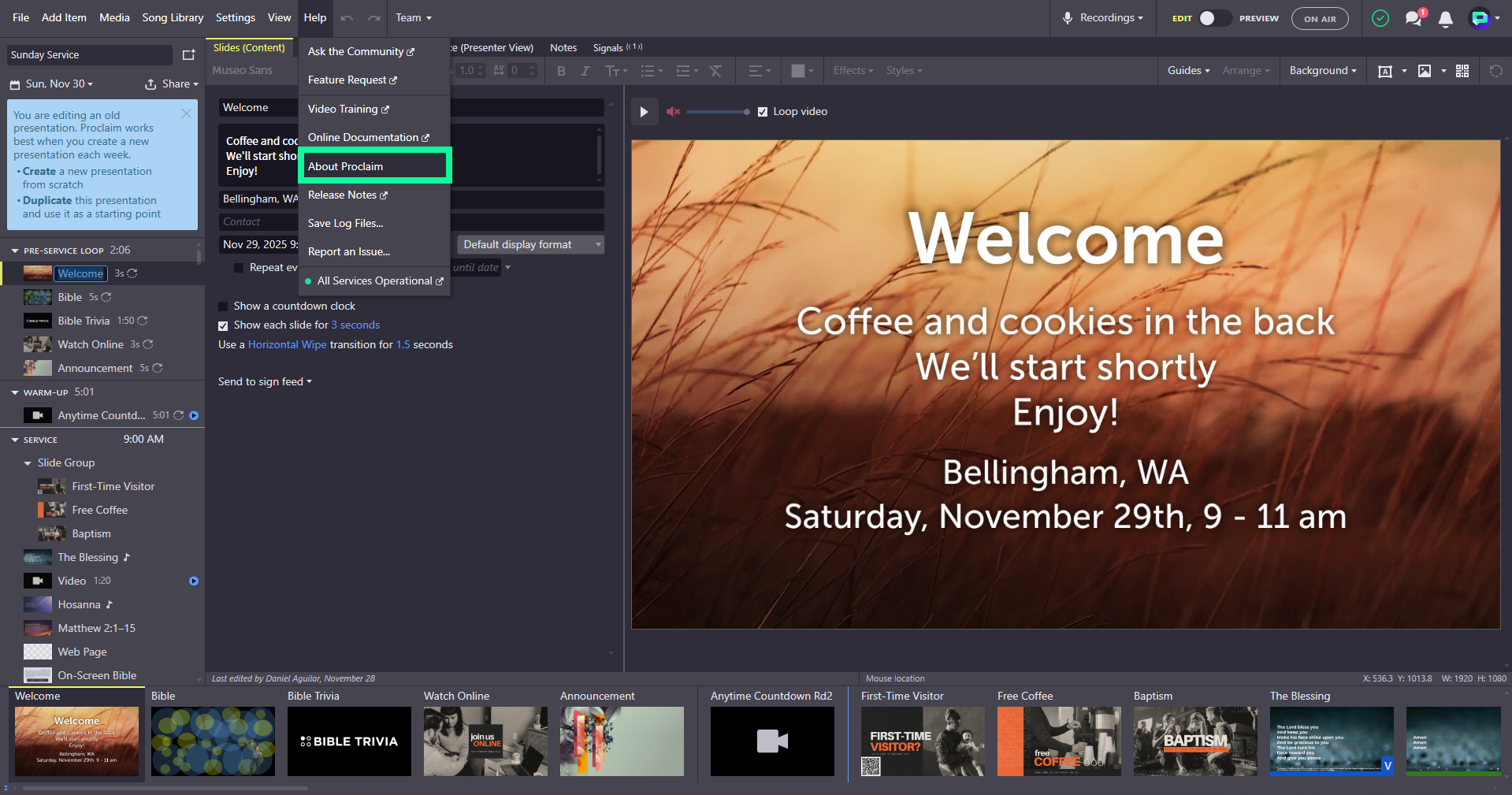1512x795 pixels.
Task: Open the Share dropdown
Action: (171, 84)
